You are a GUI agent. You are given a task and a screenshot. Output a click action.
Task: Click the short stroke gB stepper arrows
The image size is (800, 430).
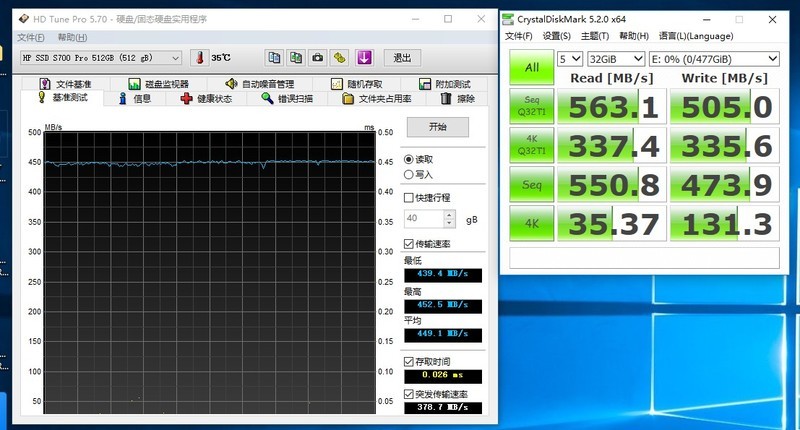(449, 218)
